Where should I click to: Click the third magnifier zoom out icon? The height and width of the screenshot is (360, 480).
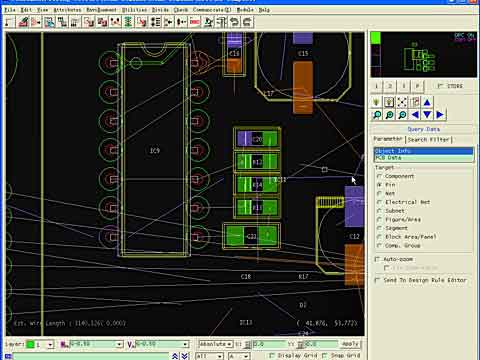[x=402, y=115]
